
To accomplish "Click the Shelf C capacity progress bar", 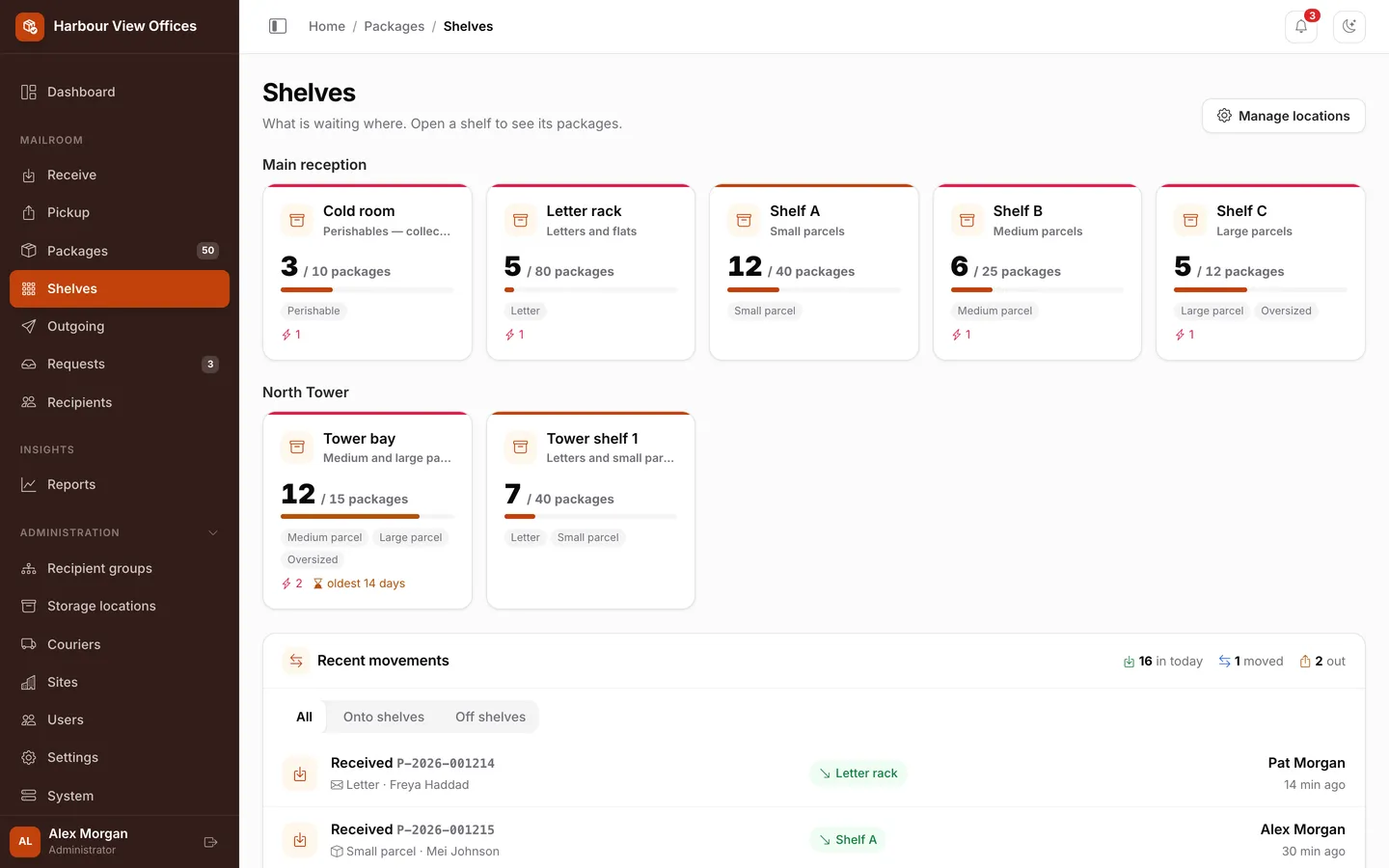I will click(x=1261, y=289).
